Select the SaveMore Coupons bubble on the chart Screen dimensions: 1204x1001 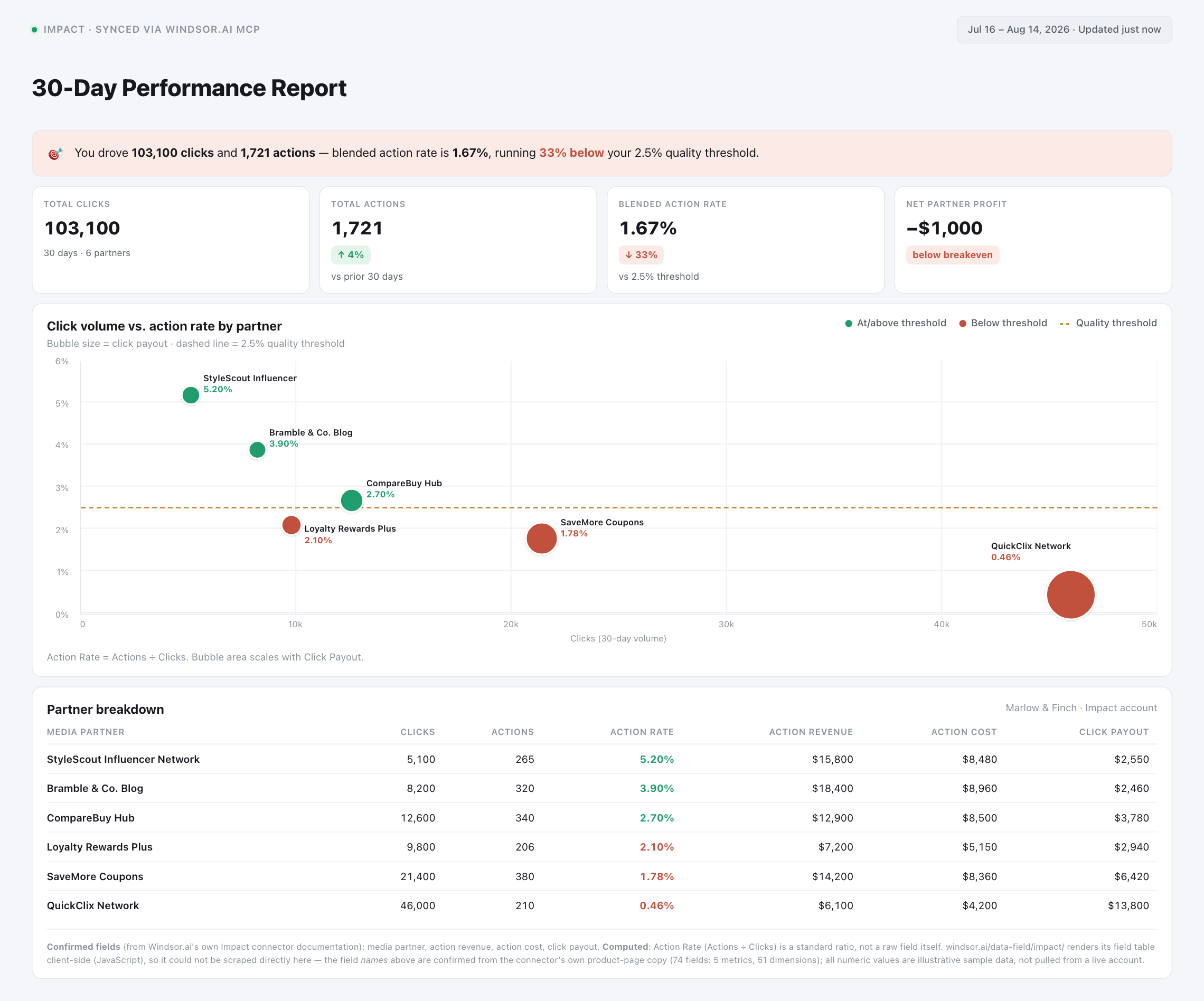point(541,539)
